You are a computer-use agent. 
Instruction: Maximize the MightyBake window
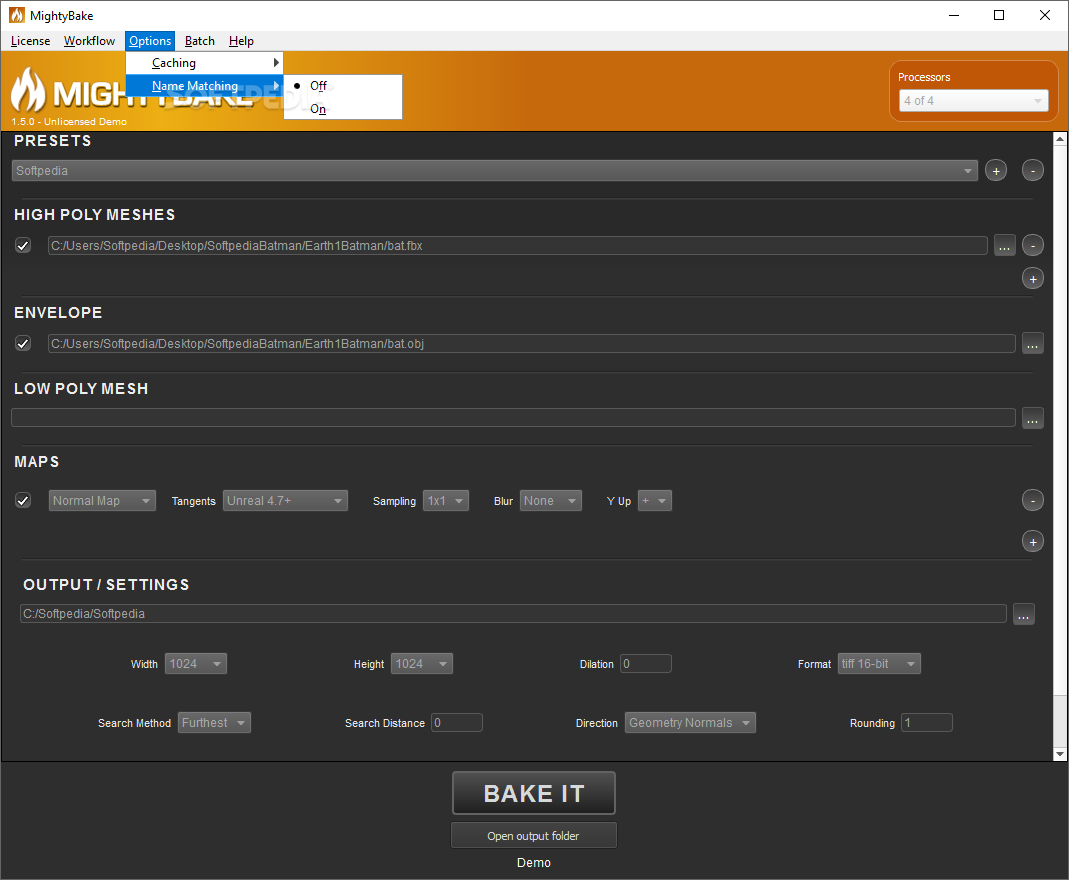pyautogui.click(x=999, y=15)
